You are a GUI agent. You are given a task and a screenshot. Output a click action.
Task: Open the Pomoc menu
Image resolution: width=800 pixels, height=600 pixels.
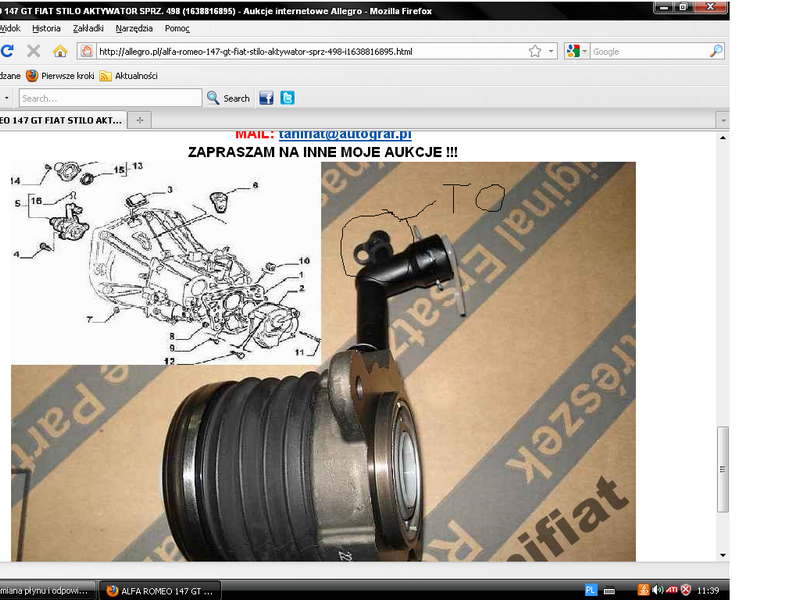[177, 29]
